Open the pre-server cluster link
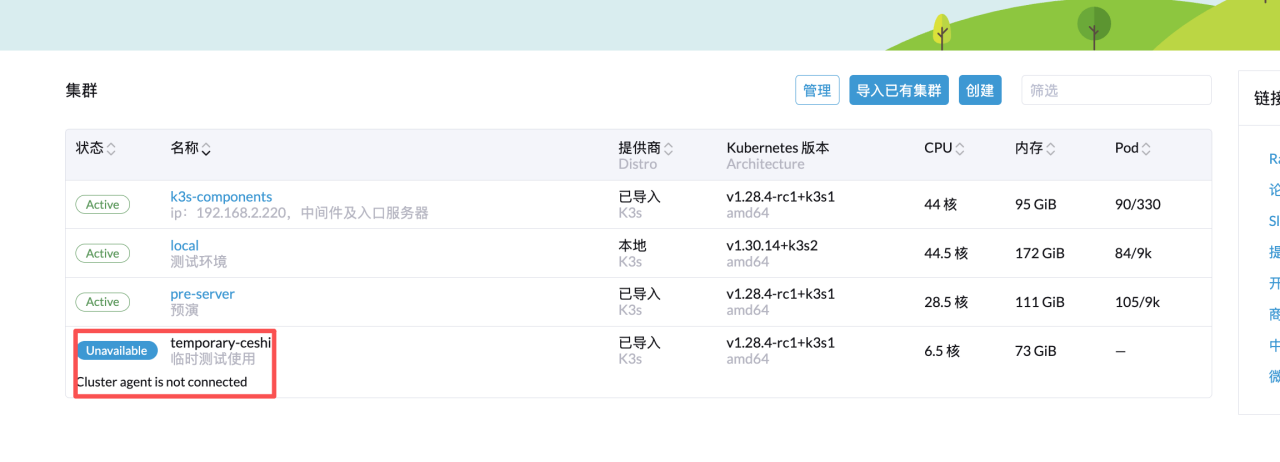 (202, 294)
